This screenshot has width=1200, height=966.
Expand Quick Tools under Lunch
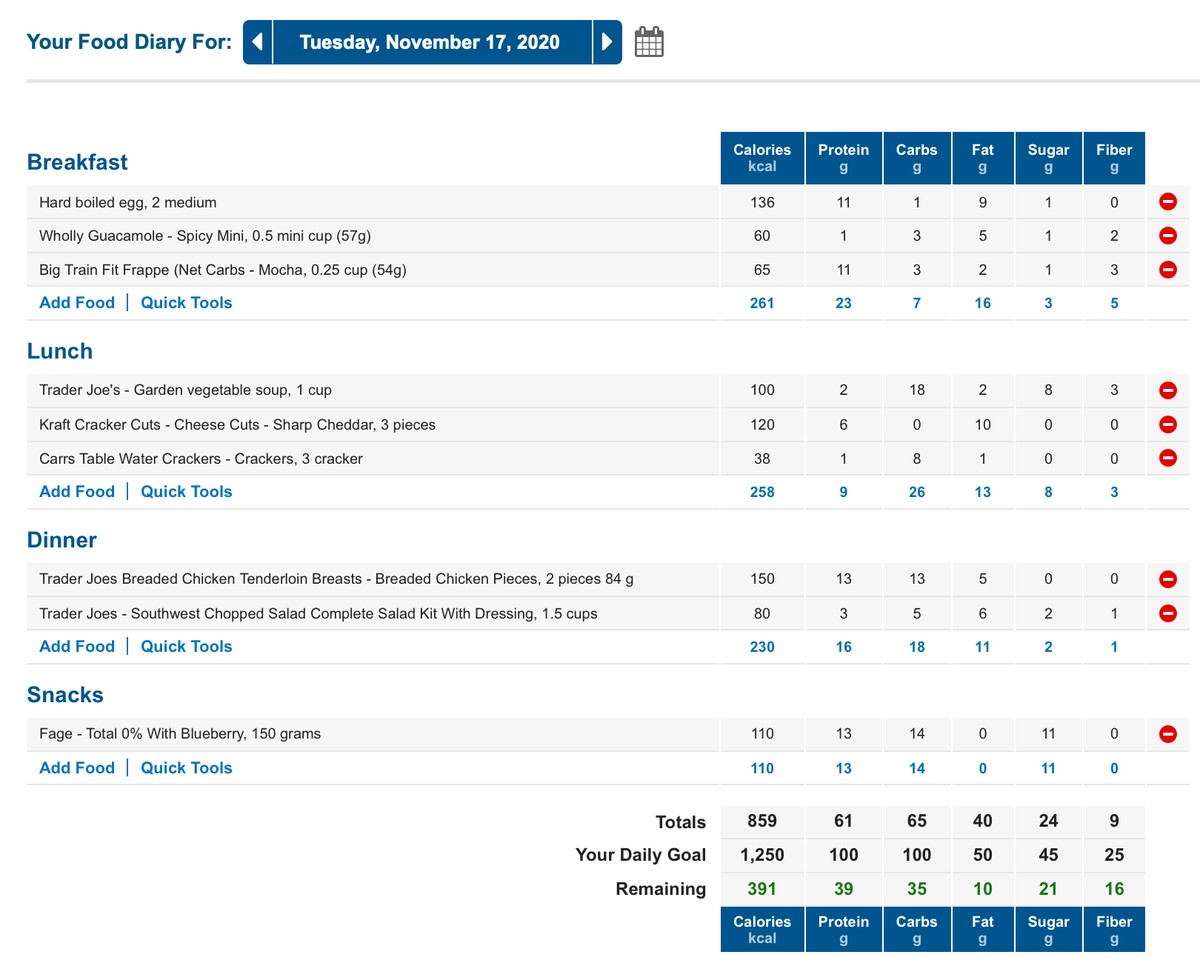[x=186, y=492]
